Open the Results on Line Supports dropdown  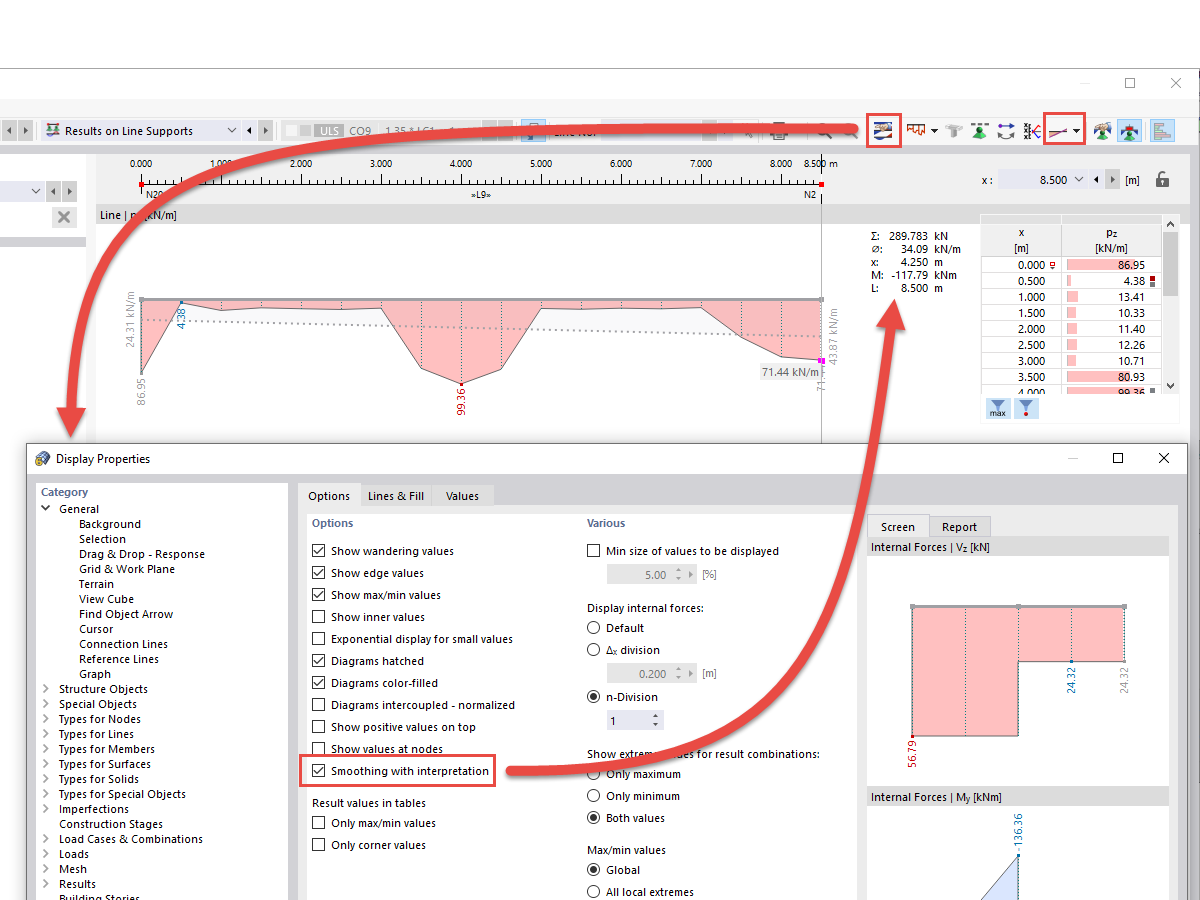[x=232, y=130]
